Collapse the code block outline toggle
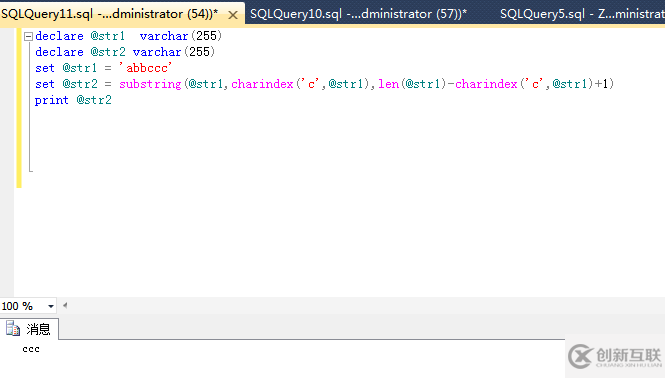 [x=28, y=36]
